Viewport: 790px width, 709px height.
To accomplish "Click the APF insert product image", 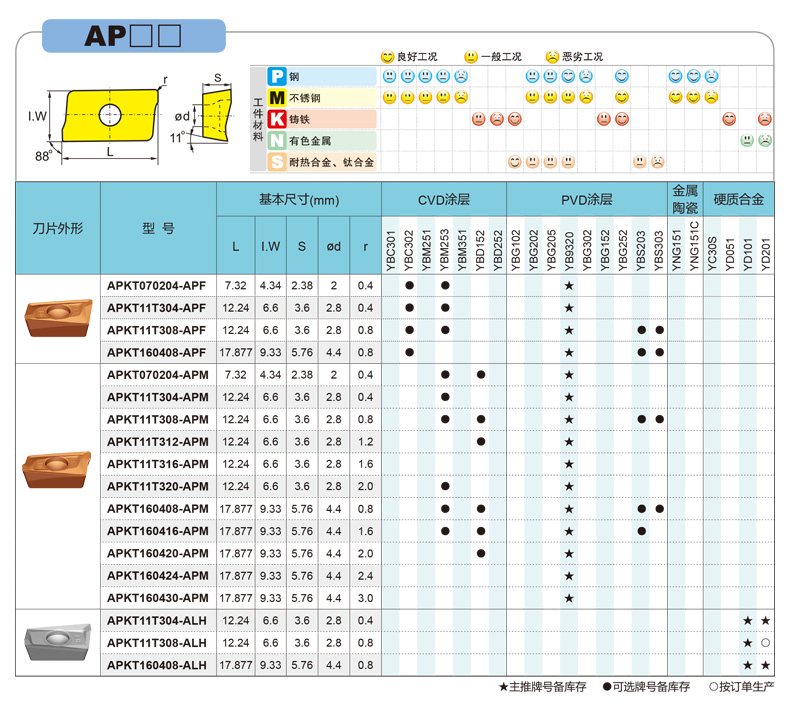I will [58, 317].
